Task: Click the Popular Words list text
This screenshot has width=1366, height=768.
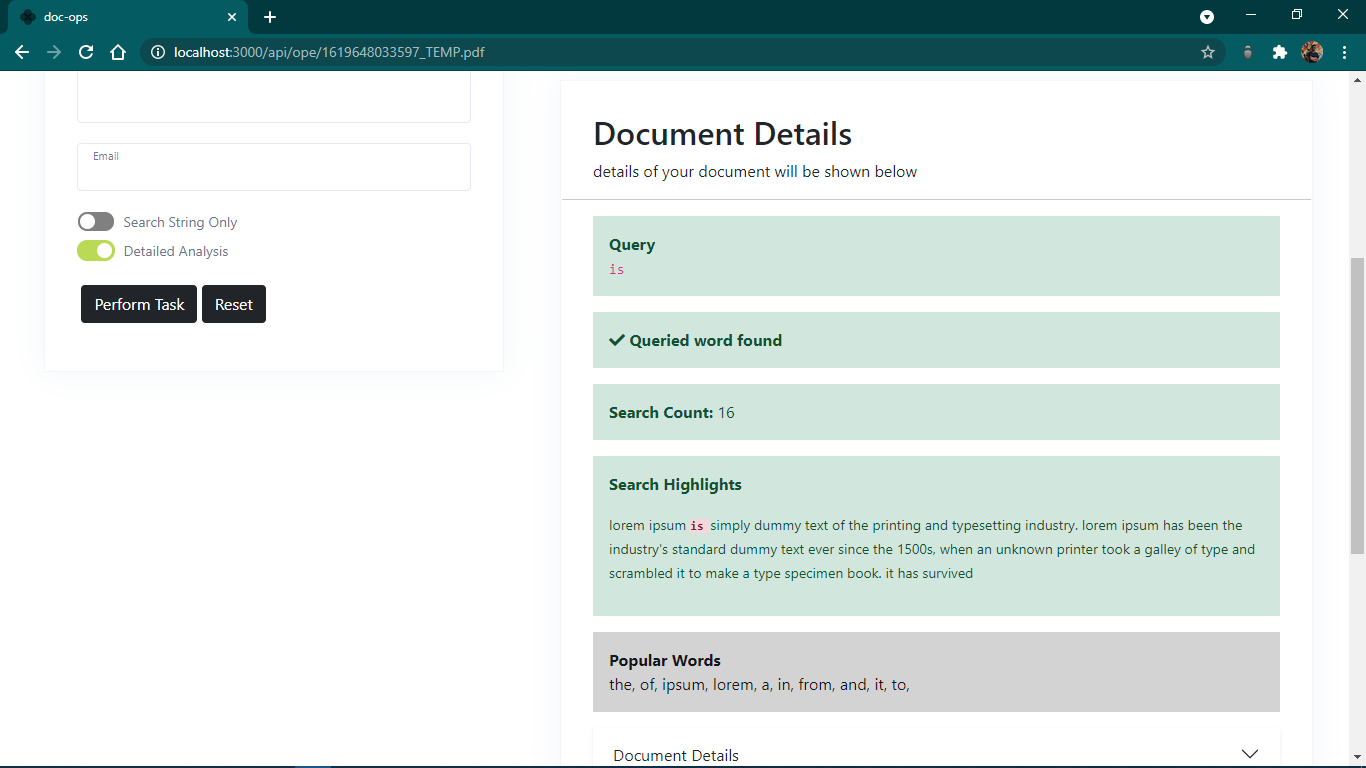Action: pyautogui.click(x=760, y=685)
